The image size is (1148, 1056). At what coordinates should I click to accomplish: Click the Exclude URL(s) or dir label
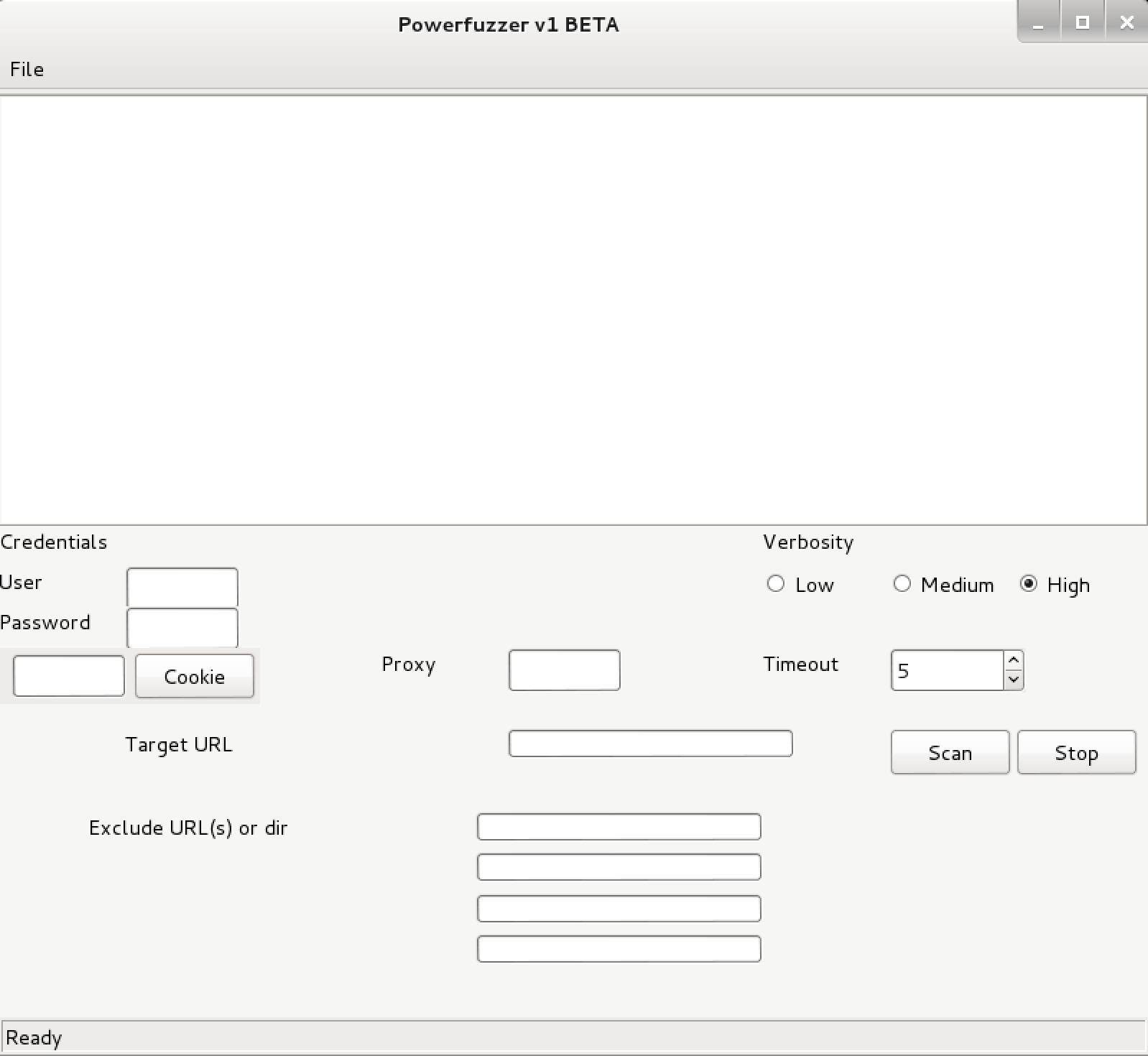[x=188, y=828]
